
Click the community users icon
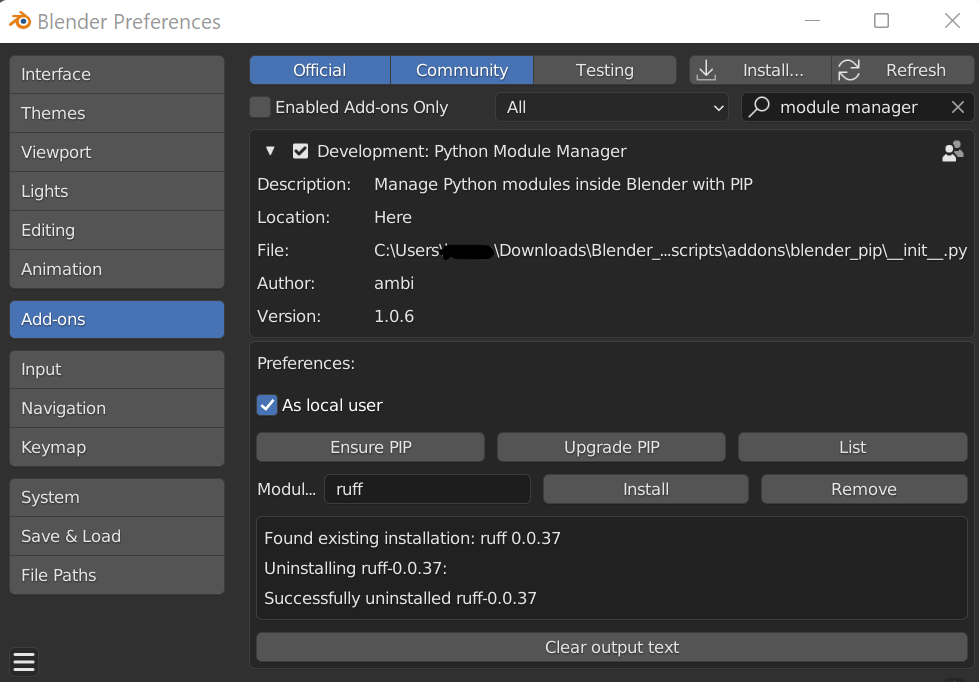(953, 151)
